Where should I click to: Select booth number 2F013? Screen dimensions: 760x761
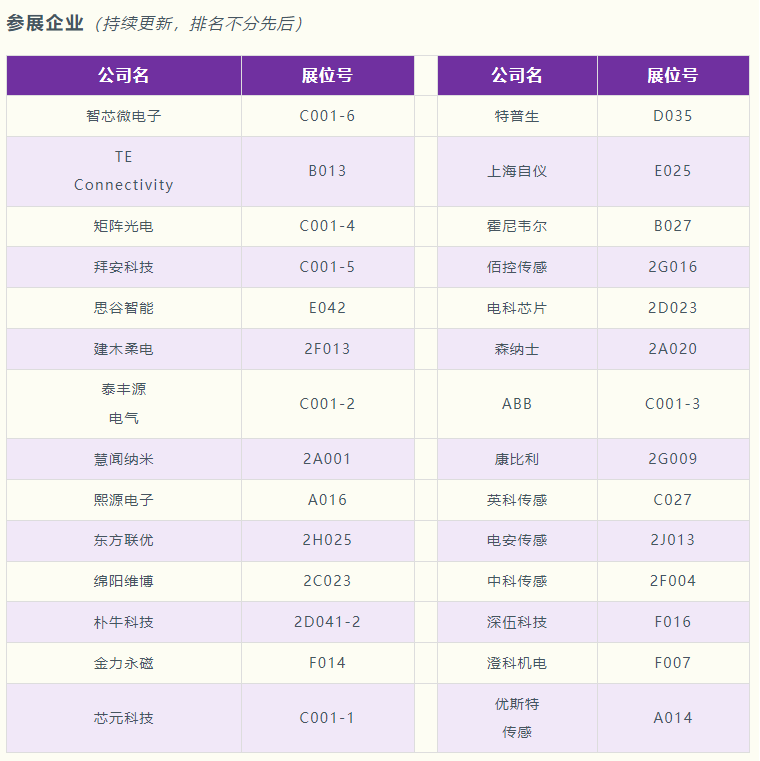[x=328, y=349]
